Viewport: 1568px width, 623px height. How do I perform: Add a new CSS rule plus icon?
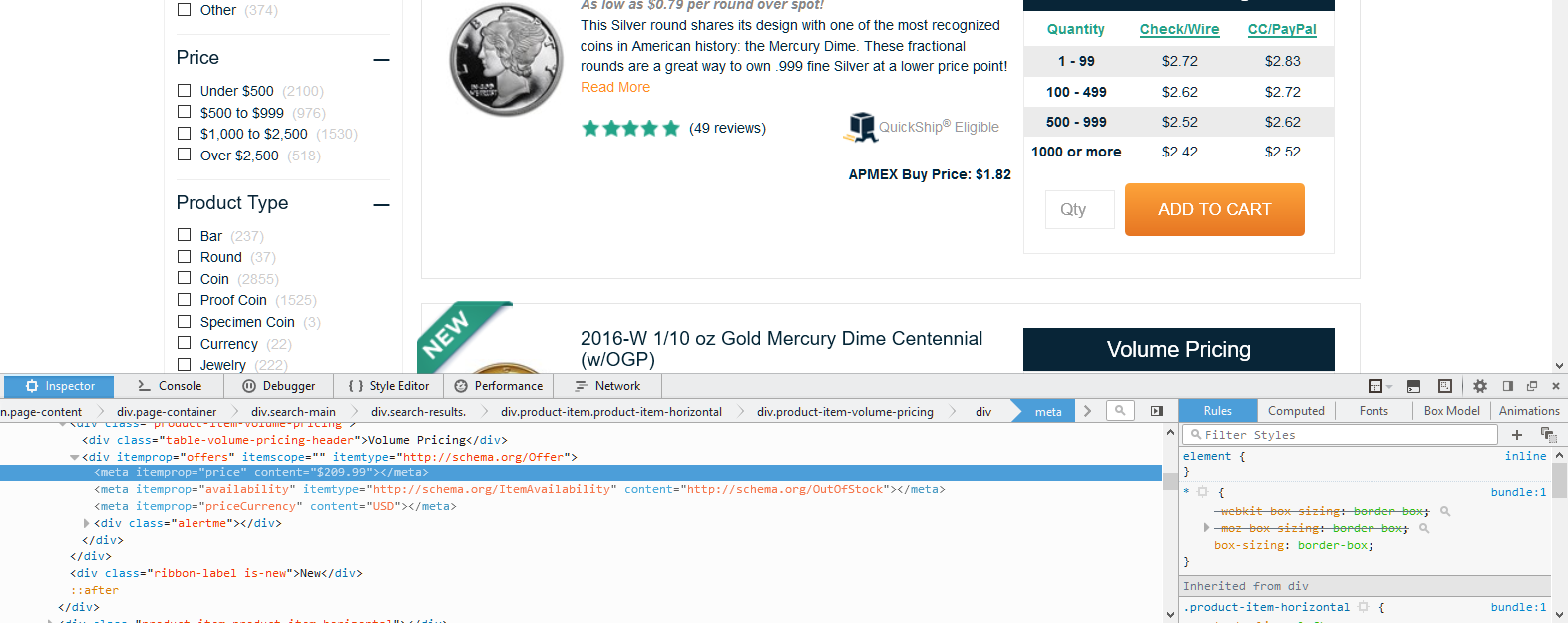click(1517, 434)
